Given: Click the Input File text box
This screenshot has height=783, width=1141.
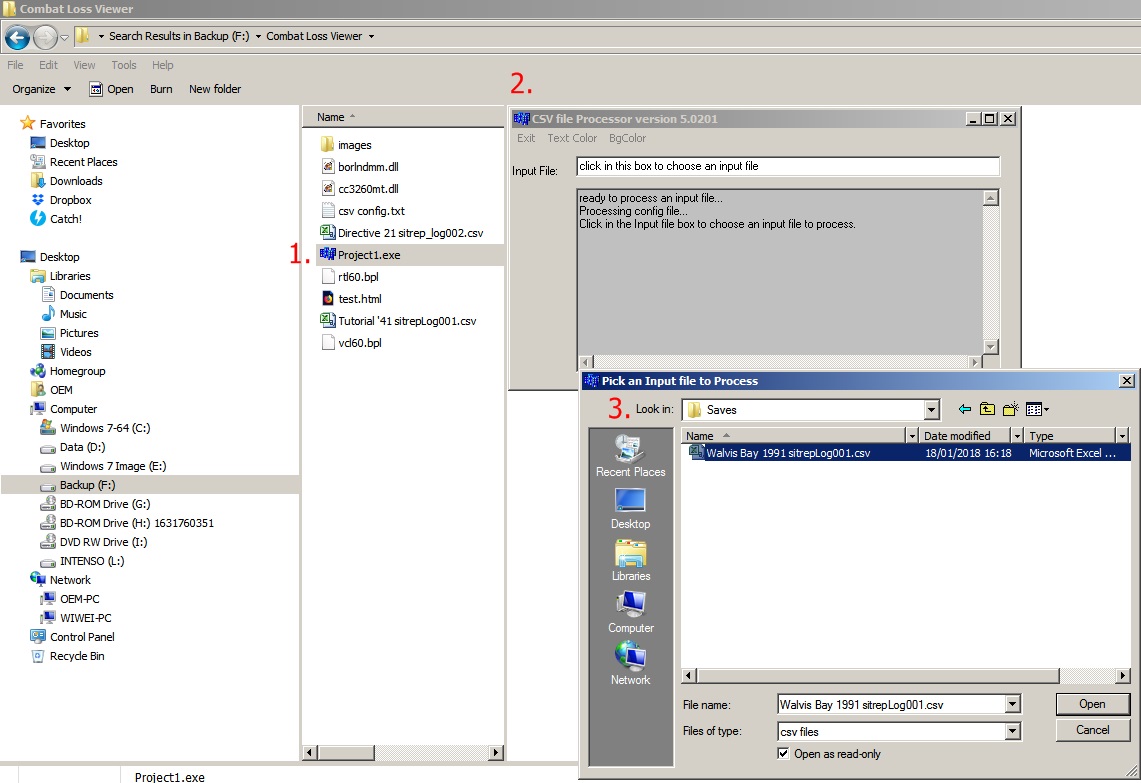Looking at the screenshot, I should click(x=788, y=166).
